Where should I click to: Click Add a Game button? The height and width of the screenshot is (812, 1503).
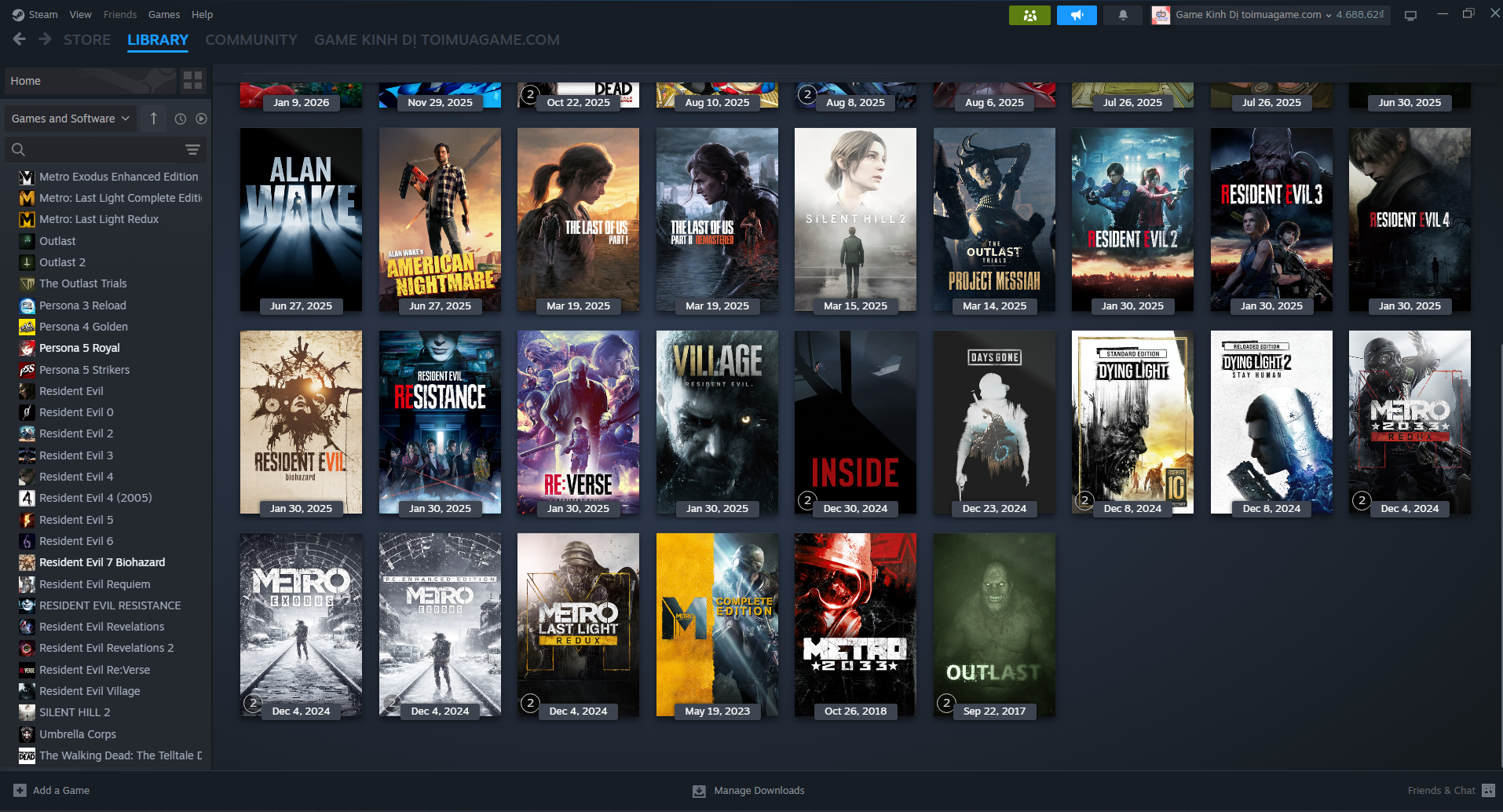click(x=52, y=790)
